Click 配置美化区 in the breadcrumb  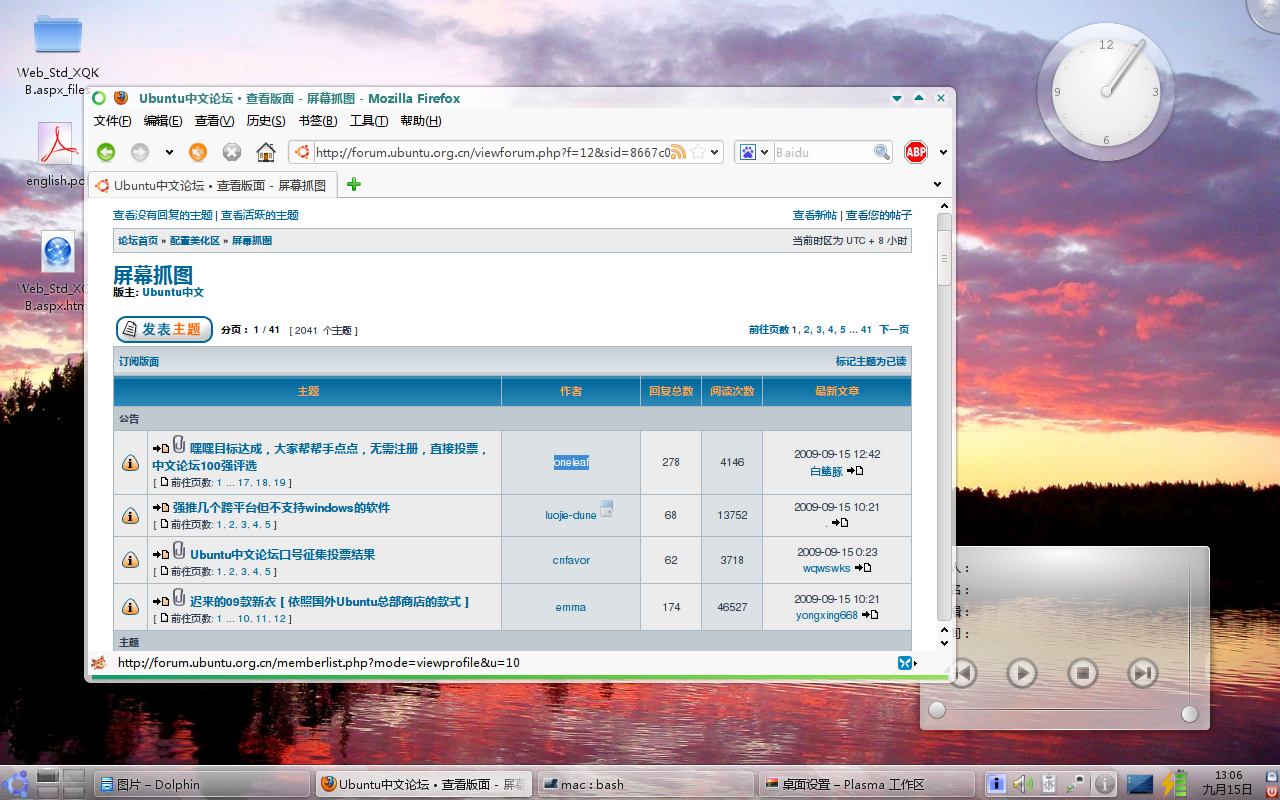(195, 241)
